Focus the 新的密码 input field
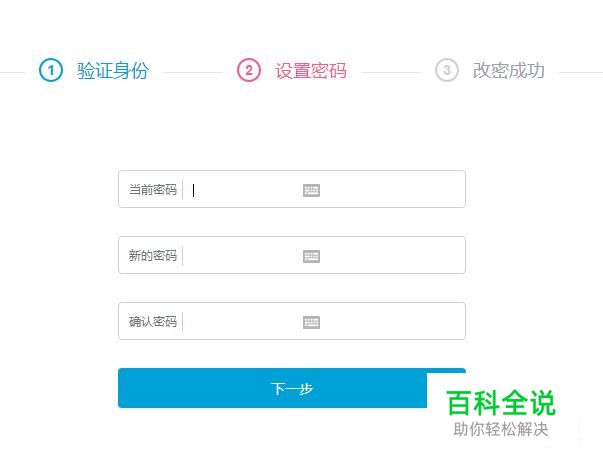Screen dimensions: 603x471 (242, 255)
